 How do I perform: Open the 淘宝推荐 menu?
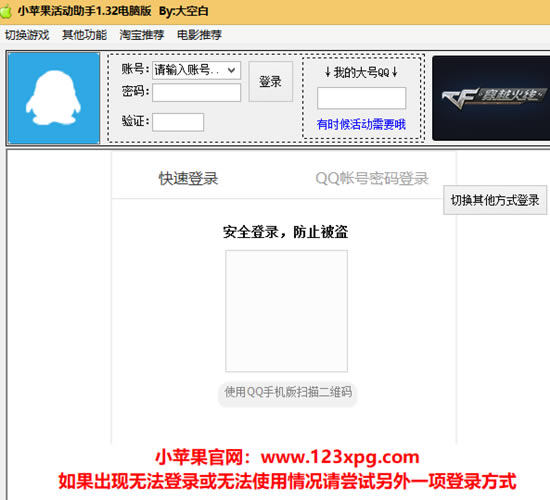[142, 35]
